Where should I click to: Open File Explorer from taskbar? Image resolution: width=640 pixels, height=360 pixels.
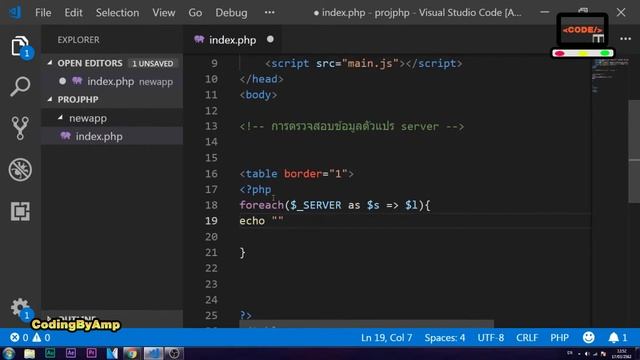pyautogui.click(x=29, y=353)
